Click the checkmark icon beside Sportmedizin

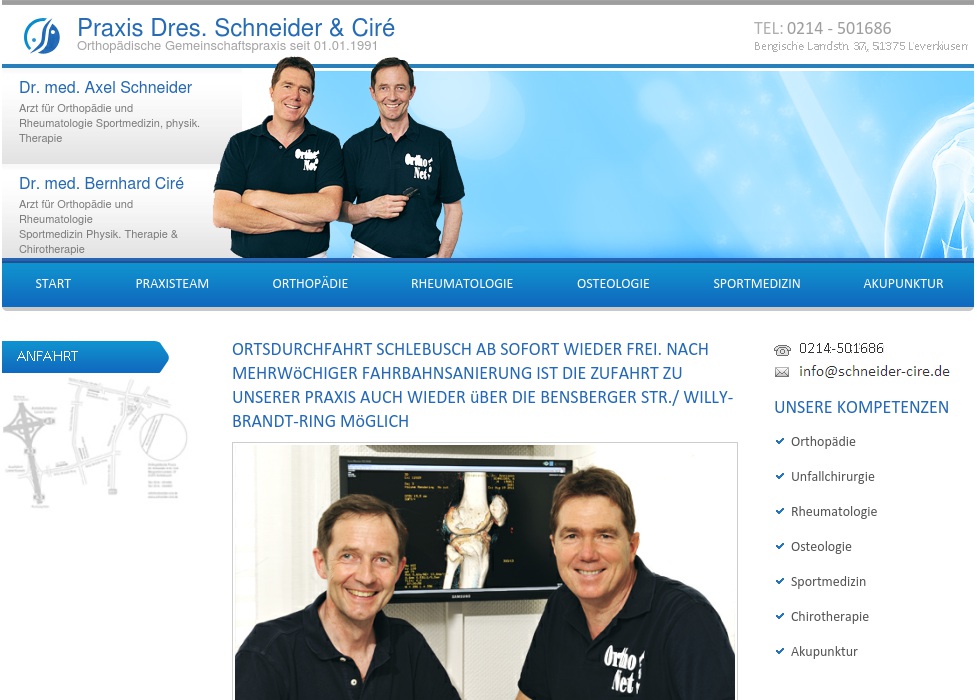tap(780, 581)
